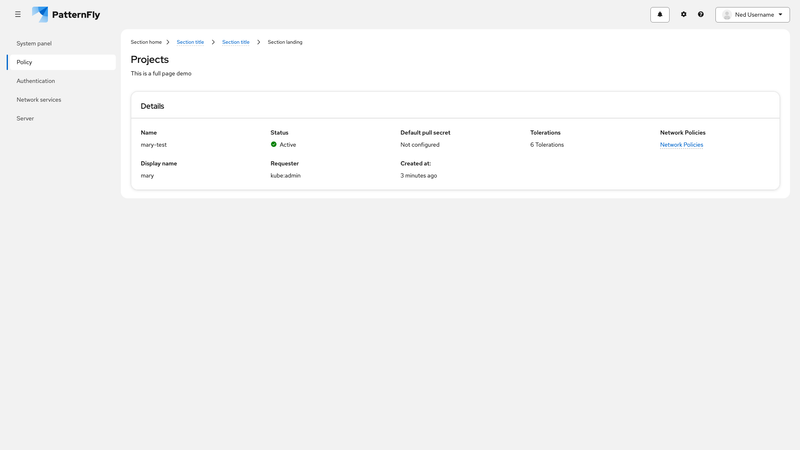Open the Server navigation item
The height and width of the screenshot is (450, 800).
pyautogui.click(x=25, y=118)
